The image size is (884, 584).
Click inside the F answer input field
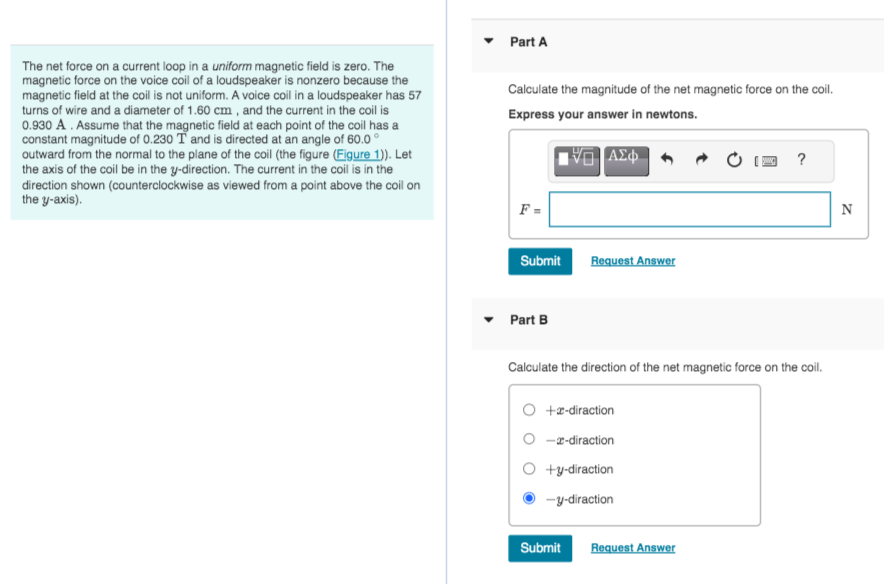(690, 209)
